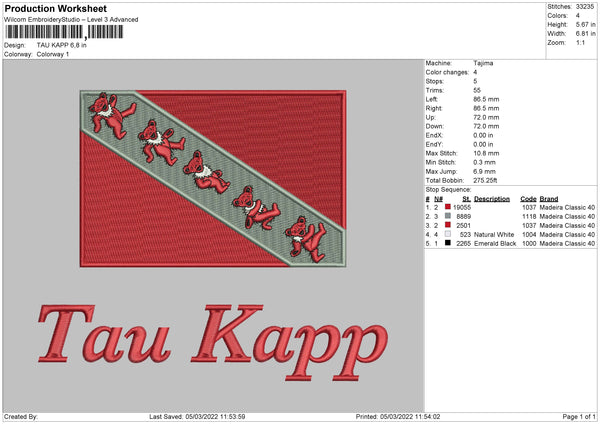This screenshot has width=600, height=424.
Task: Click stitch count '2501' in row 3
Action: (x=463, y=225)
